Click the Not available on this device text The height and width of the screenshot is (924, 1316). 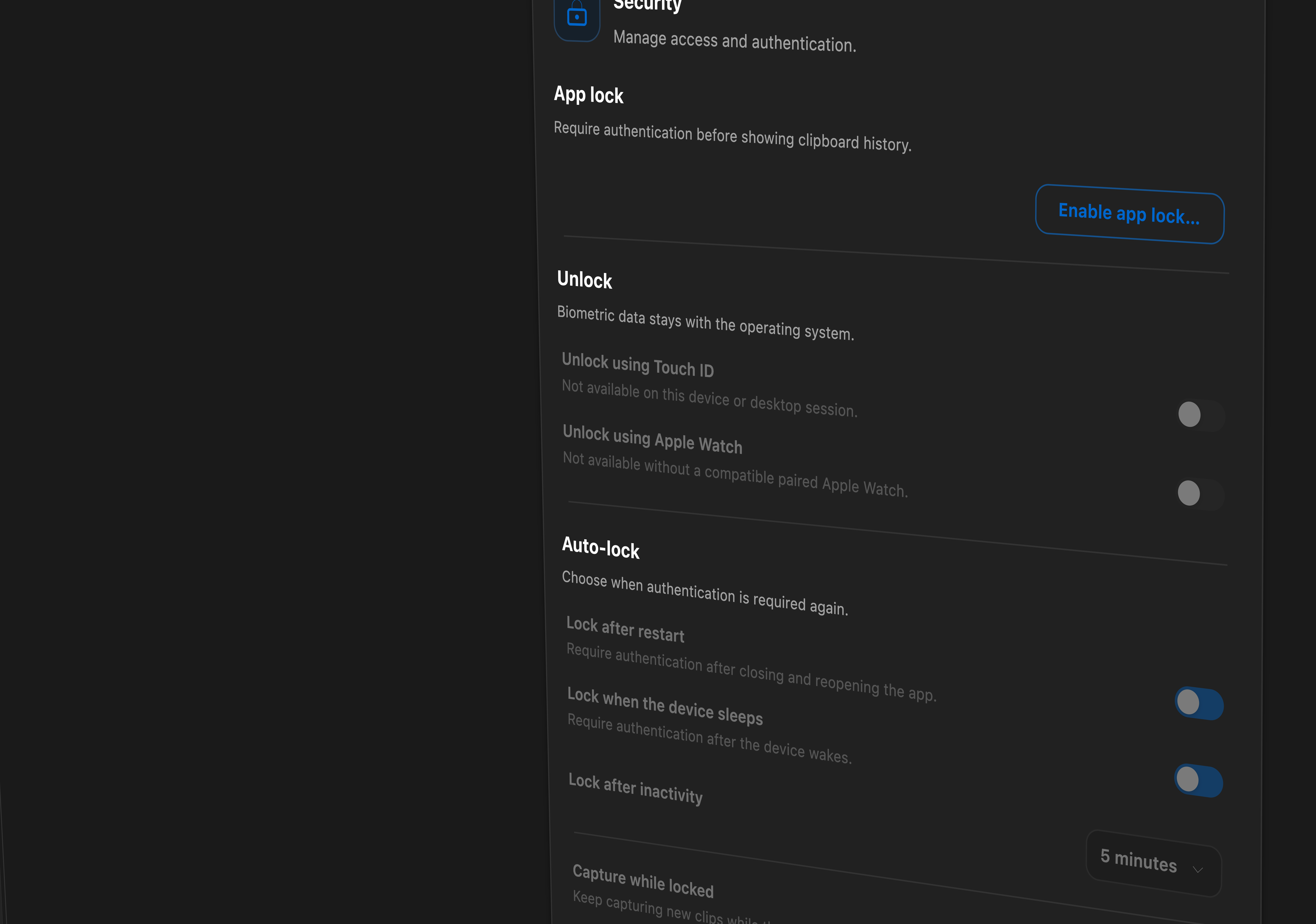point(710,398)
